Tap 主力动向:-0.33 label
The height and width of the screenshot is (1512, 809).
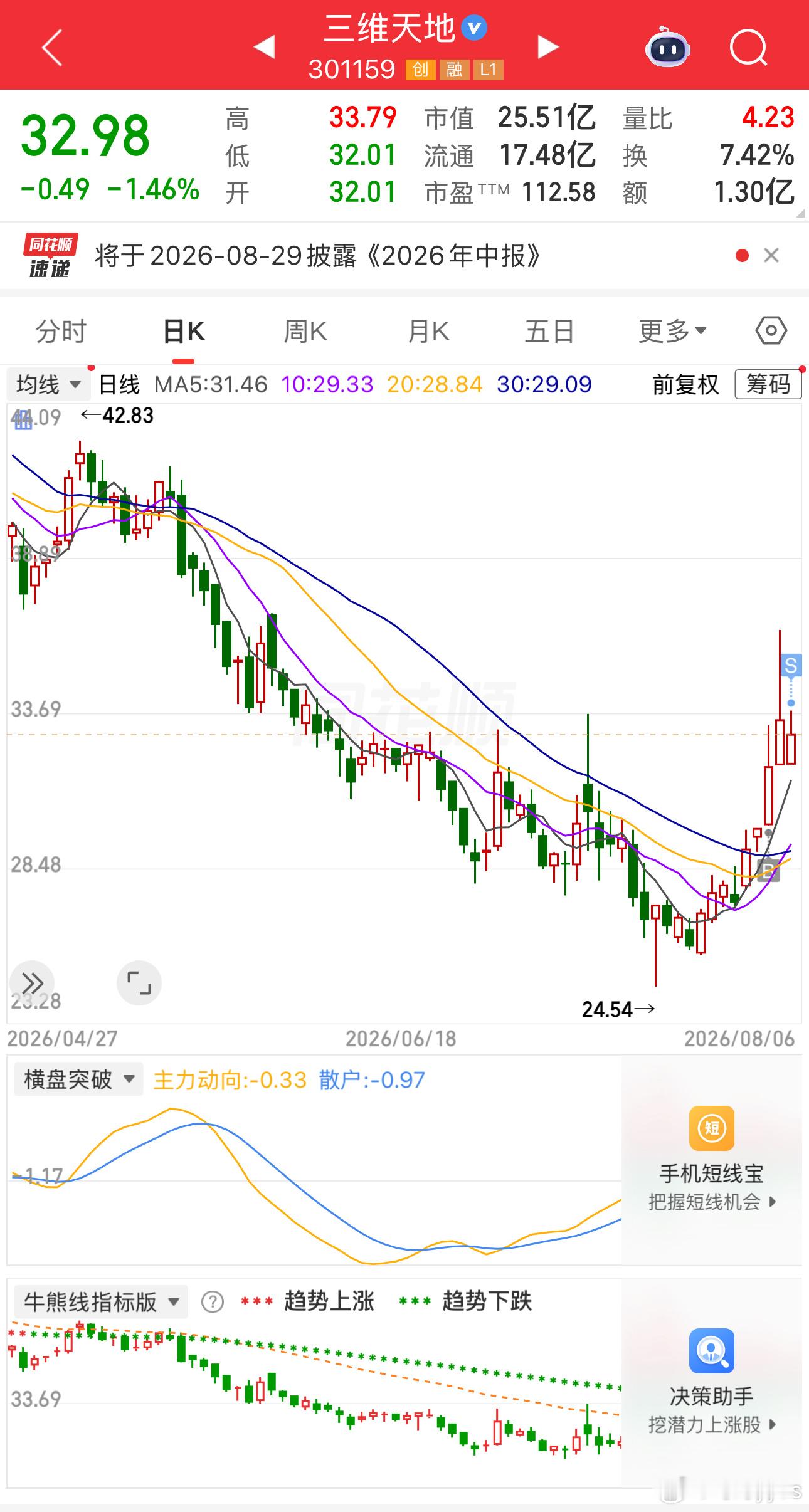click(230, 1080)
